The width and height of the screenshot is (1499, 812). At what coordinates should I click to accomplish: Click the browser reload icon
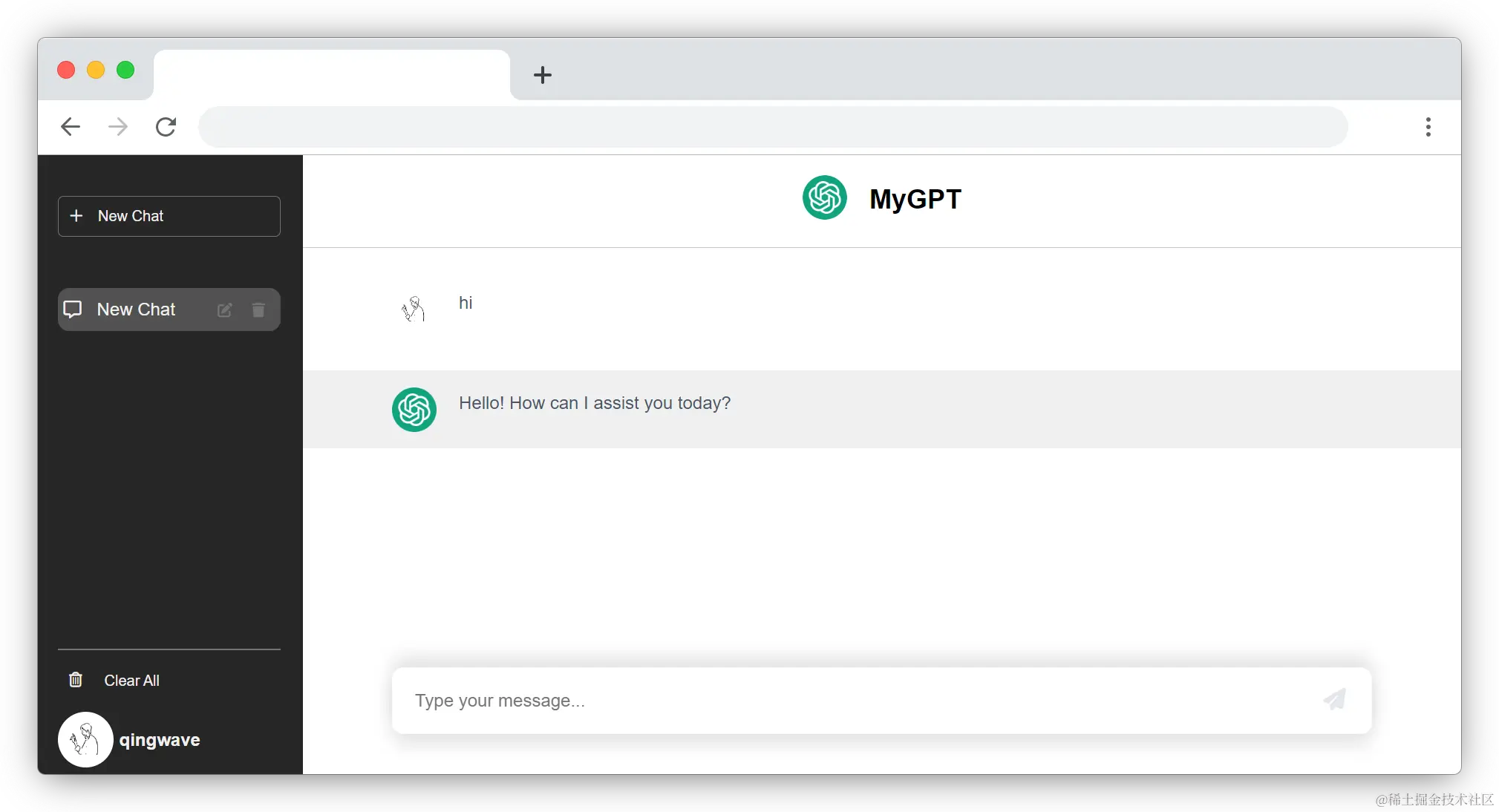pyautogui.click(x=166, y=127)
